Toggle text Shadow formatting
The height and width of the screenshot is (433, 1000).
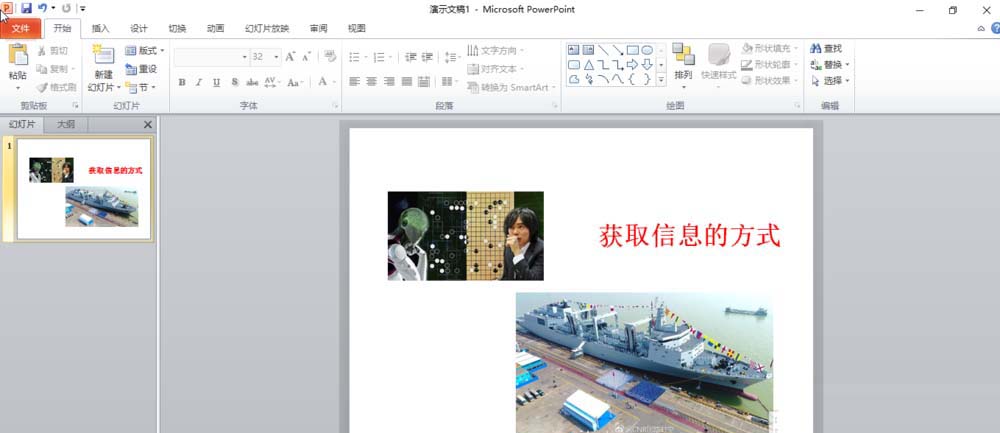234,82
